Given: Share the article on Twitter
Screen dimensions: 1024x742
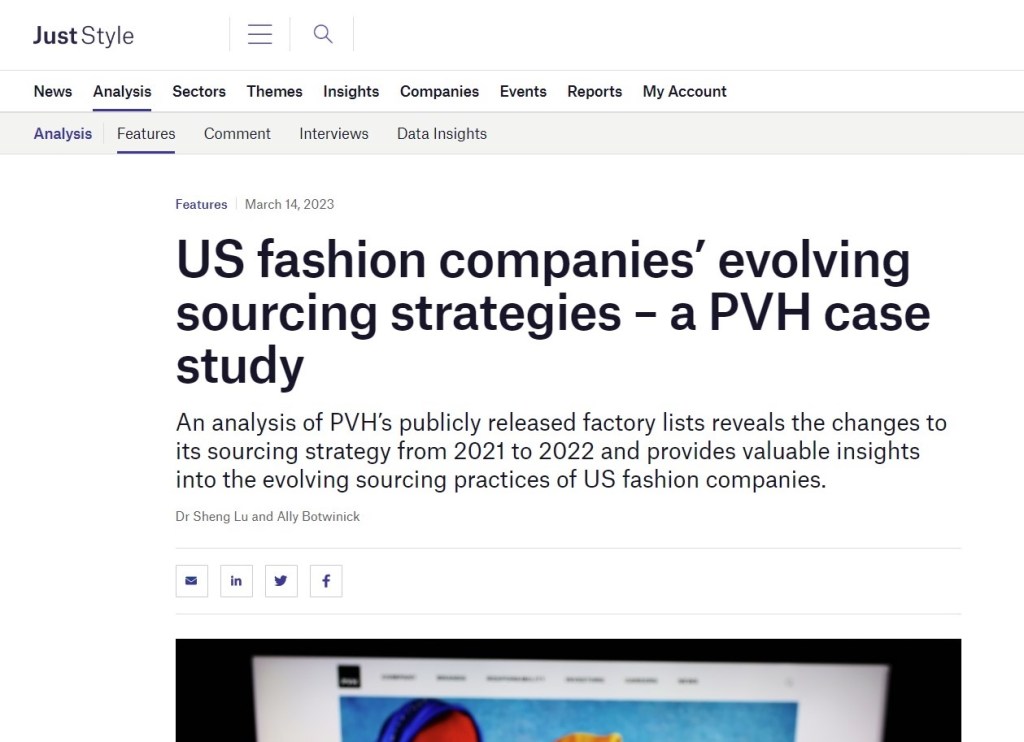Looking at the screenshot, I should [281, 580].
